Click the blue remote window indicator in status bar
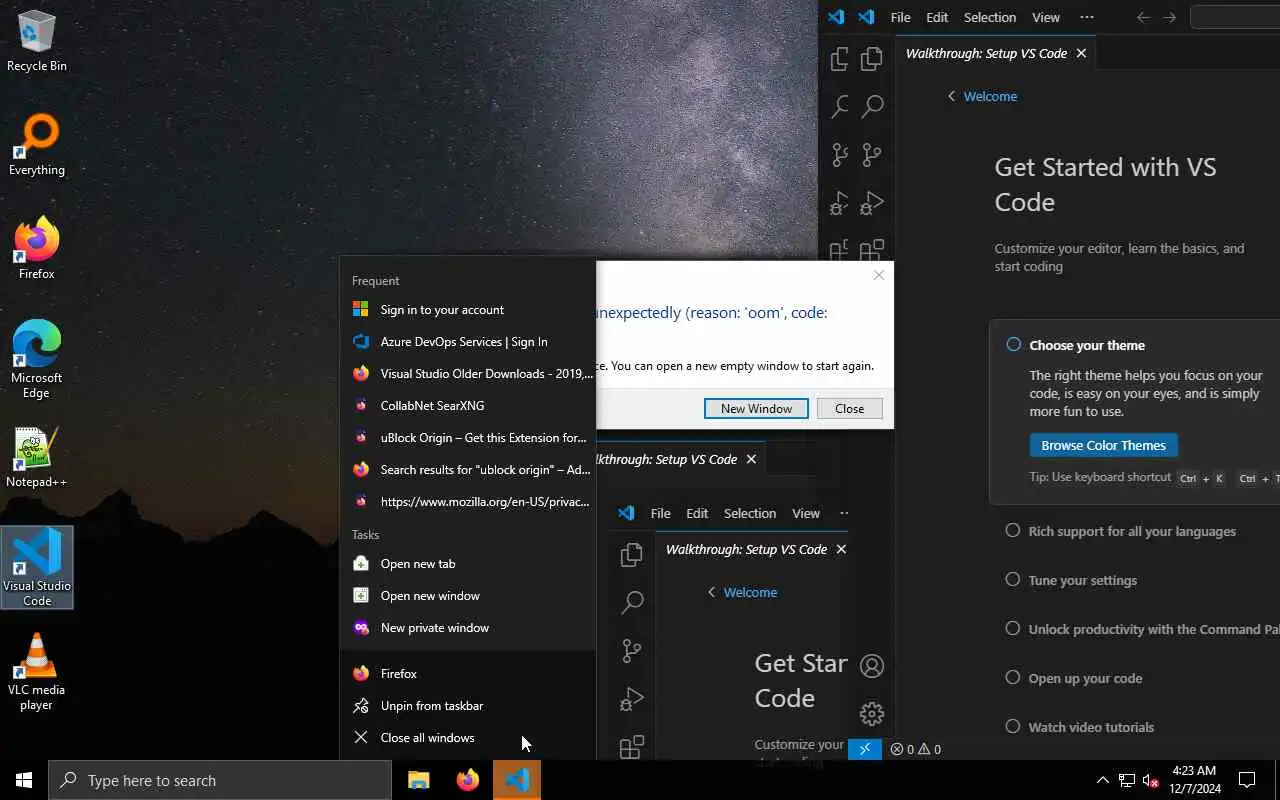Viewport: 1280px width, 800px height. point(865,749)
